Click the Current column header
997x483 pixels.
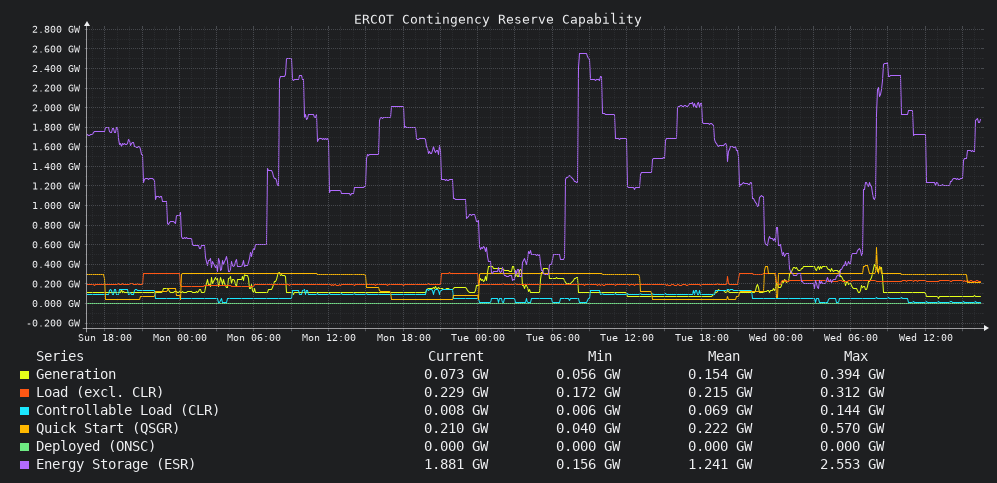click(x=456, y=357)
